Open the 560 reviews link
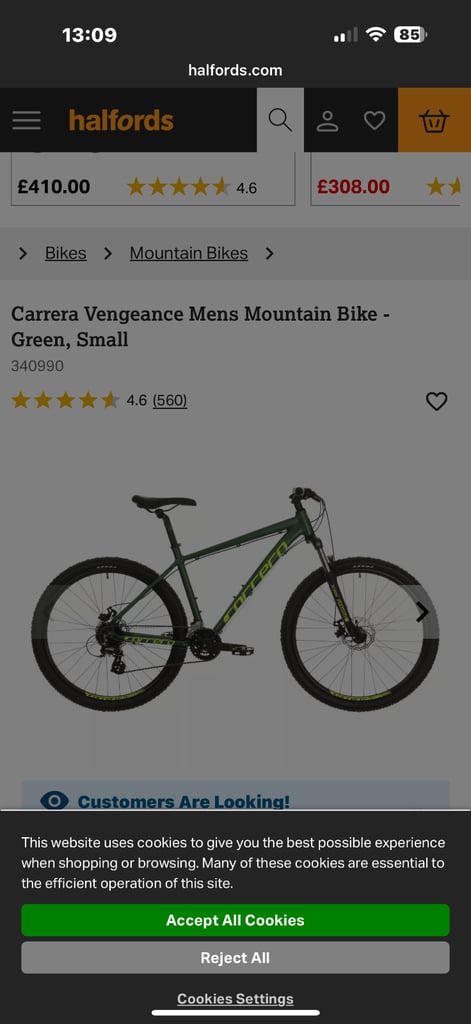The width and height of the screenshot is (471, 1024). (170, 400)
